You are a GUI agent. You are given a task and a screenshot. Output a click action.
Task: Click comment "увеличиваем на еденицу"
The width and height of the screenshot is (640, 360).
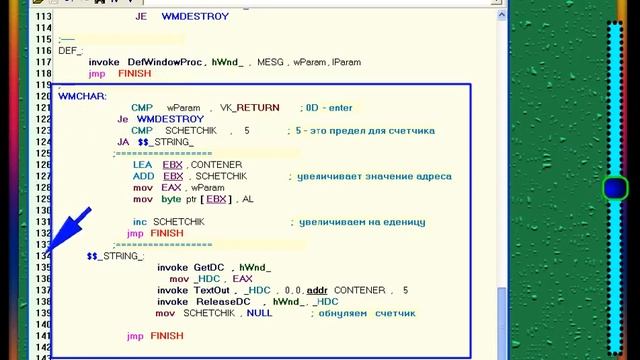click(362, 222)
